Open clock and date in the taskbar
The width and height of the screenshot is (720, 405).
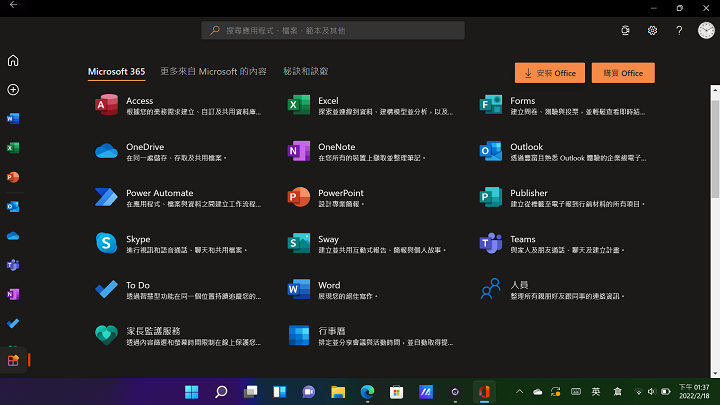(x=694, y=392)
